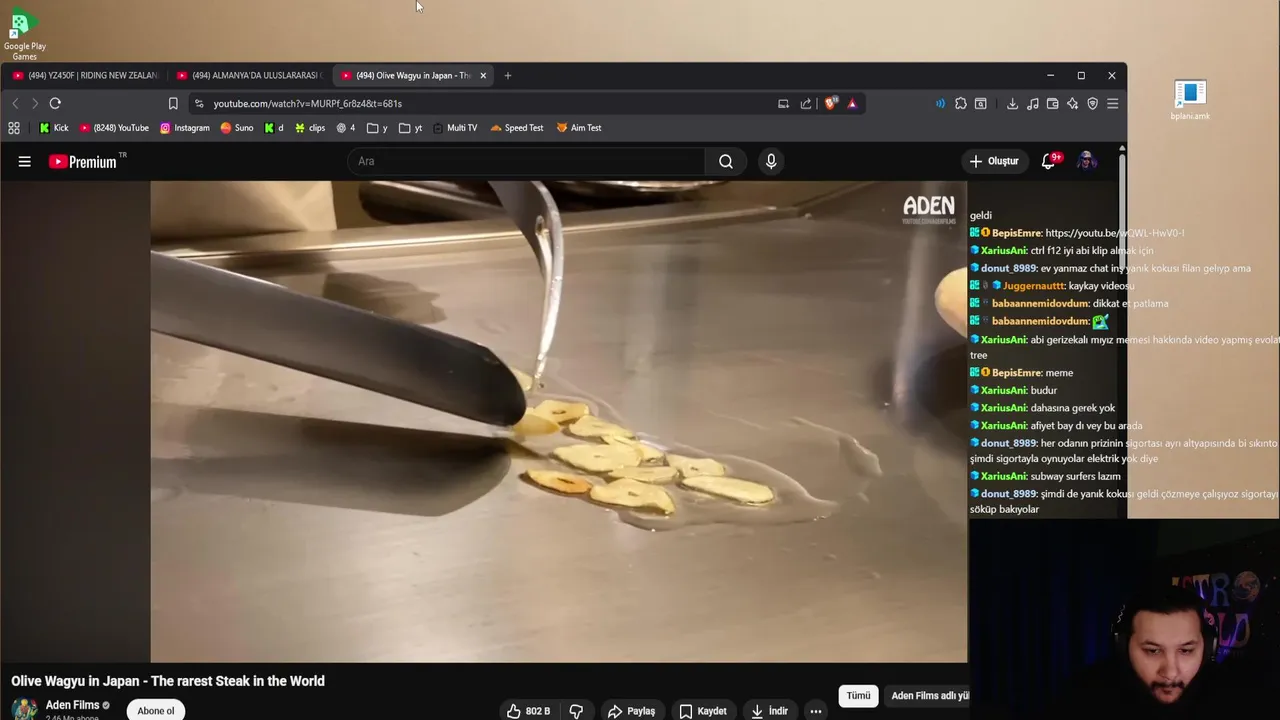
Task: Expand the 'yt' bookmarks folder
Action: coord(411,128)
